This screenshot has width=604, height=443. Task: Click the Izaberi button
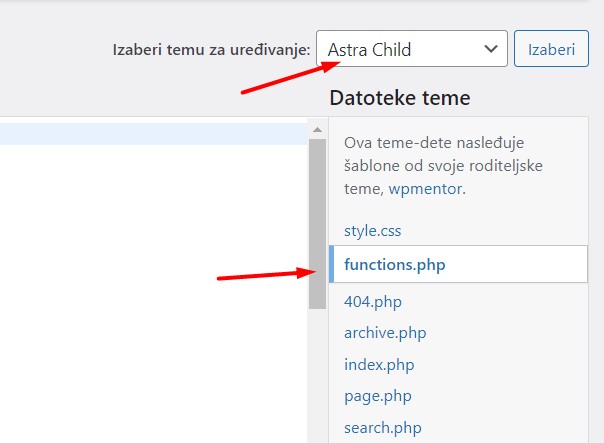tap(551, 49)
